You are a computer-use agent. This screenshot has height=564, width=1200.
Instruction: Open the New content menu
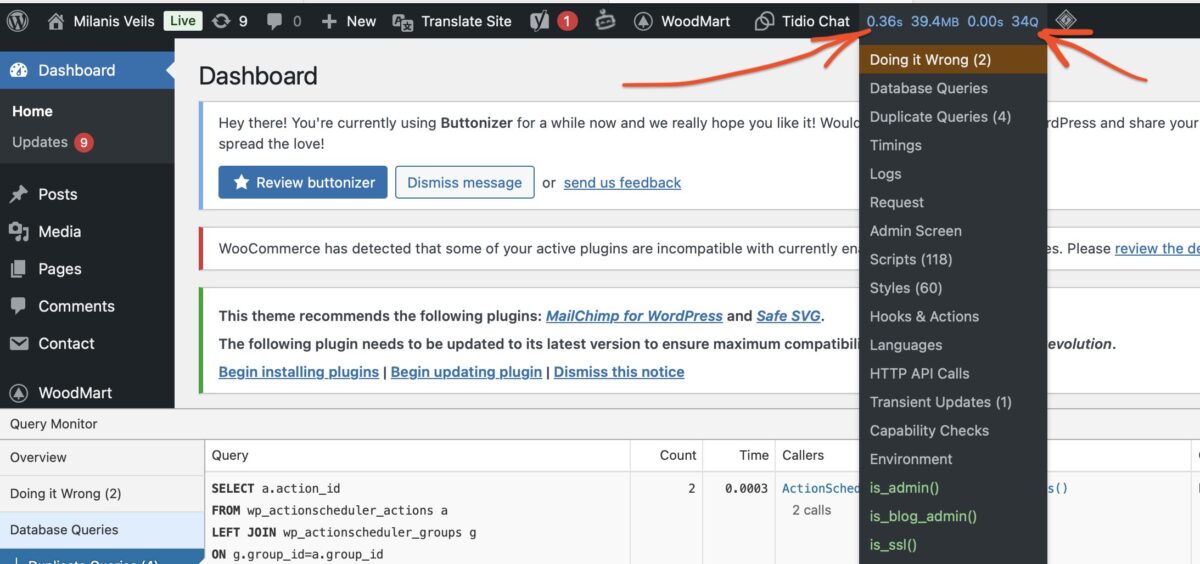(361, 21)
